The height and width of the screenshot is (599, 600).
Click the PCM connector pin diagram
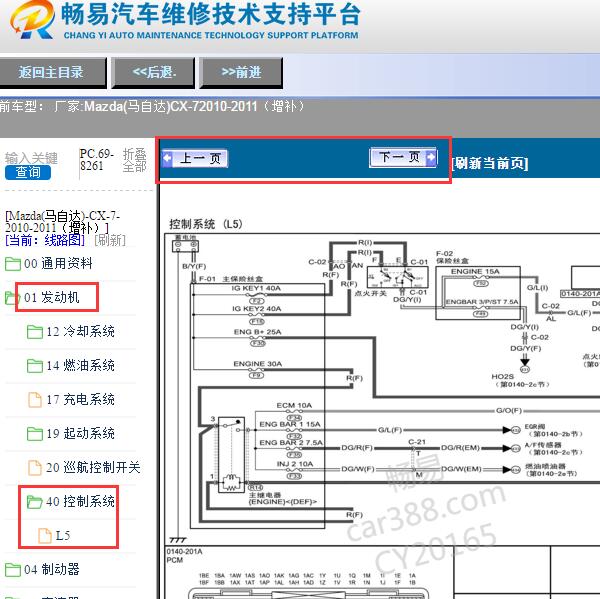(x=309, y=586)
